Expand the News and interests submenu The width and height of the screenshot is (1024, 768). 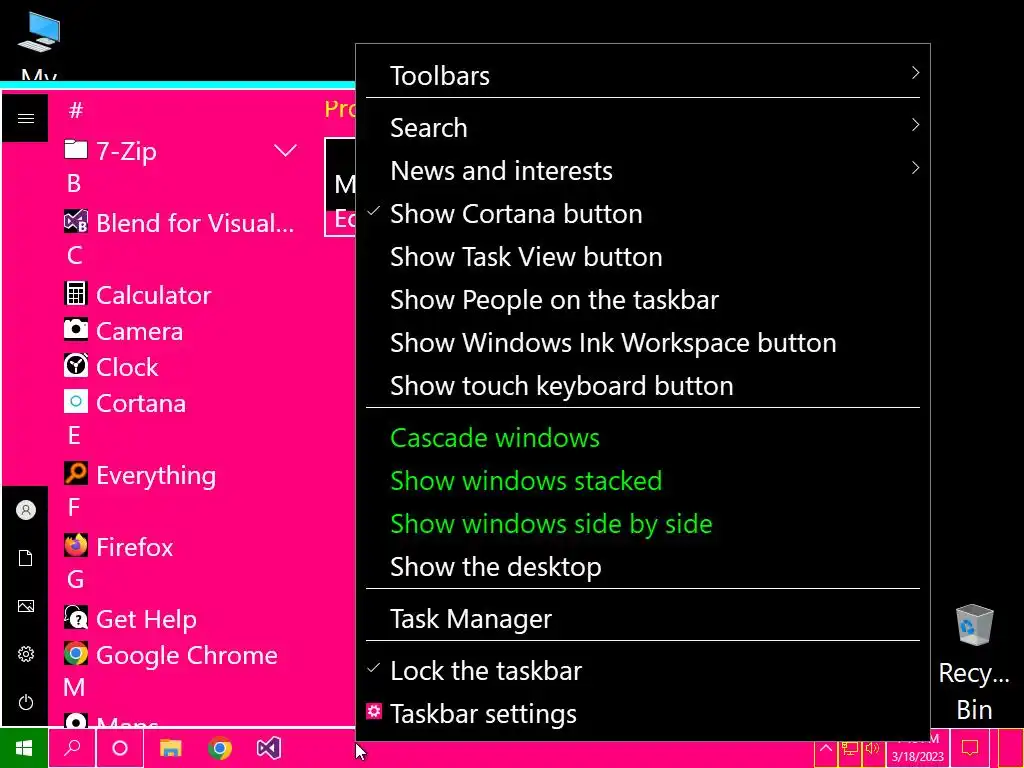pyautogui.click(x=643, y=170)
